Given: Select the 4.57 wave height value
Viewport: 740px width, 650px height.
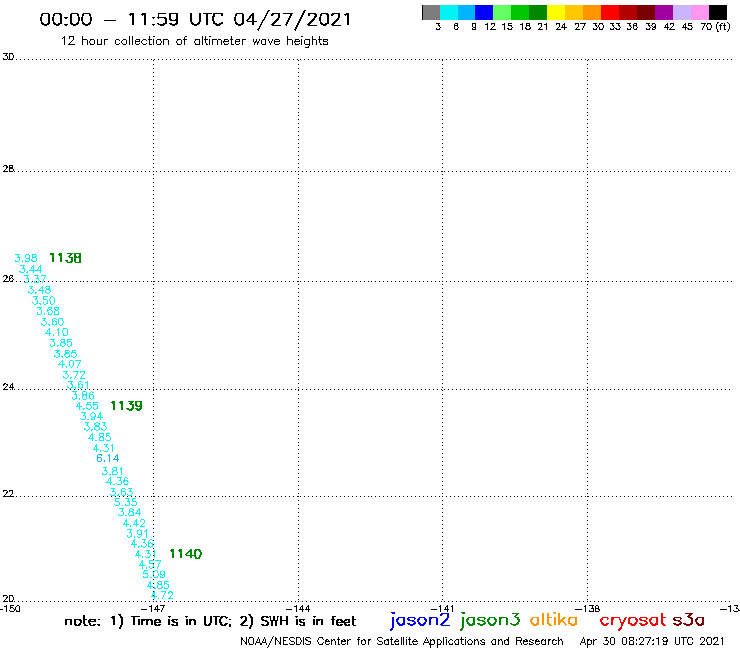Looking at the screenshot, I should pyautogui.click(x=150, y=564).
